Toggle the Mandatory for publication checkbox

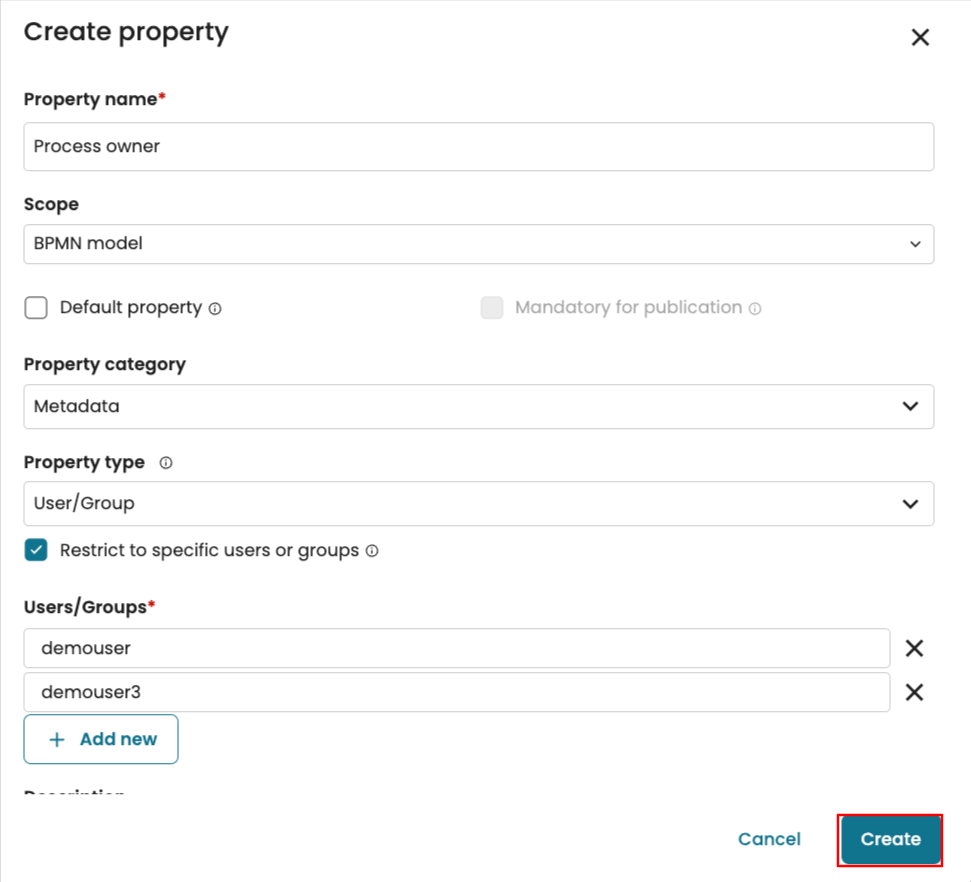click(492, 308)
